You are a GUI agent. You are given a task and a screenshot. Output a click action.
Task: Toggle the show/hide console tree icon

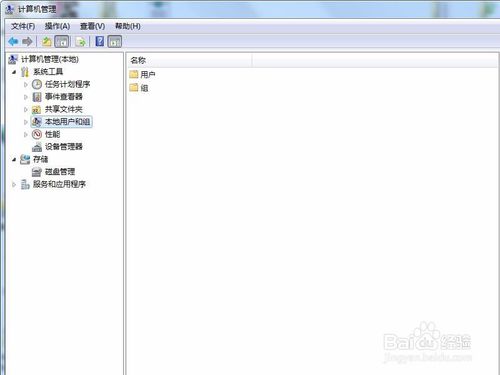62,42
